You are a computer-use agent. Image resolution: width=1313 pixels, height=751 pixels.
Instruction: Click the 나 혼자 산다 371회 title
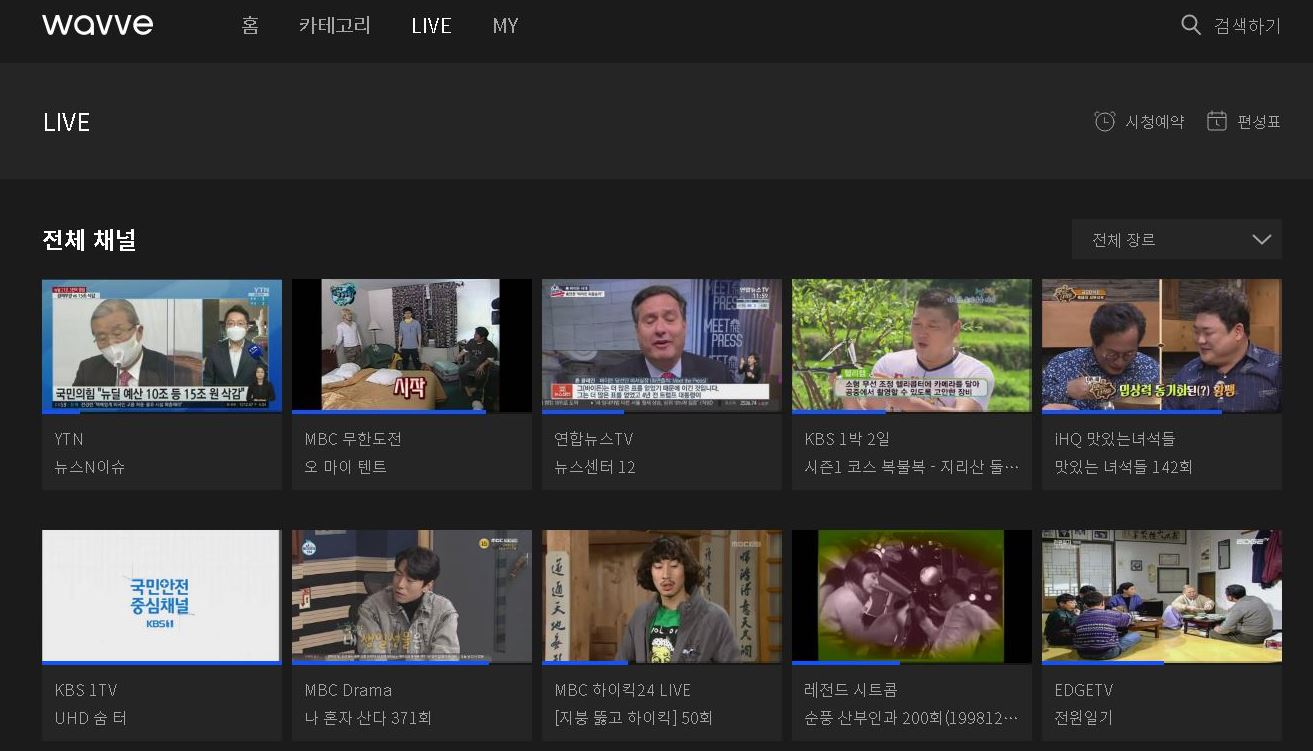pos(368,718)
